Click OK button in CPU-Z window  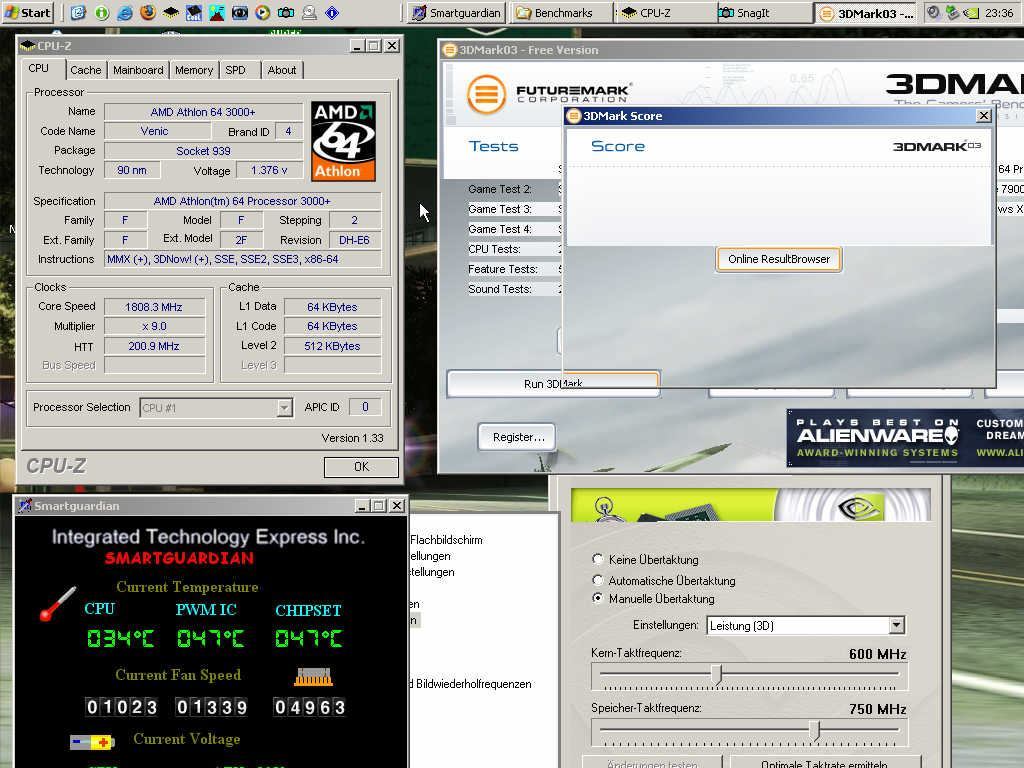361,467
